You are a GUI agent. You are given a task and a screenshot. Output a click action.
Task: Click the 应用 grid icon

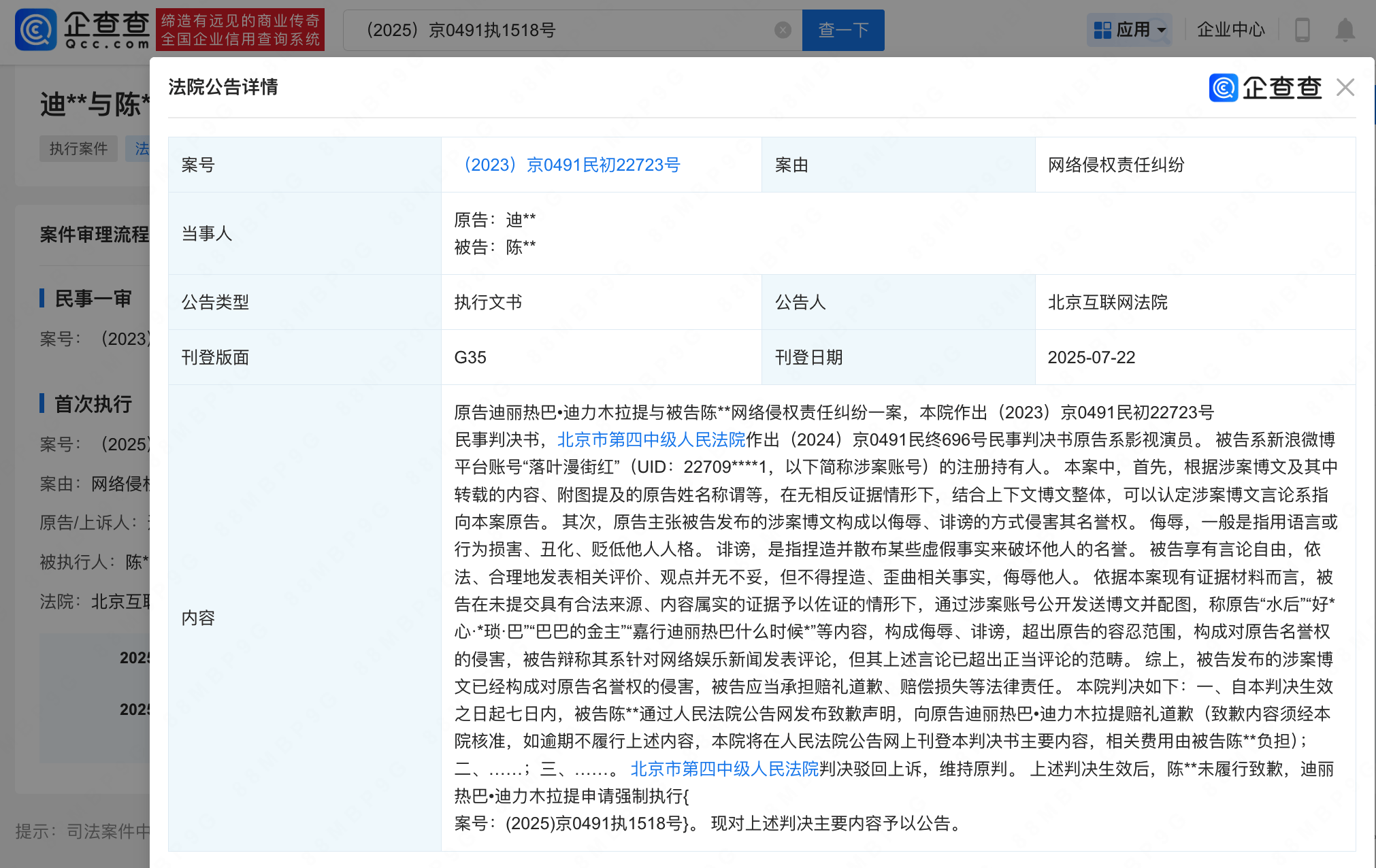(1102, 30)
